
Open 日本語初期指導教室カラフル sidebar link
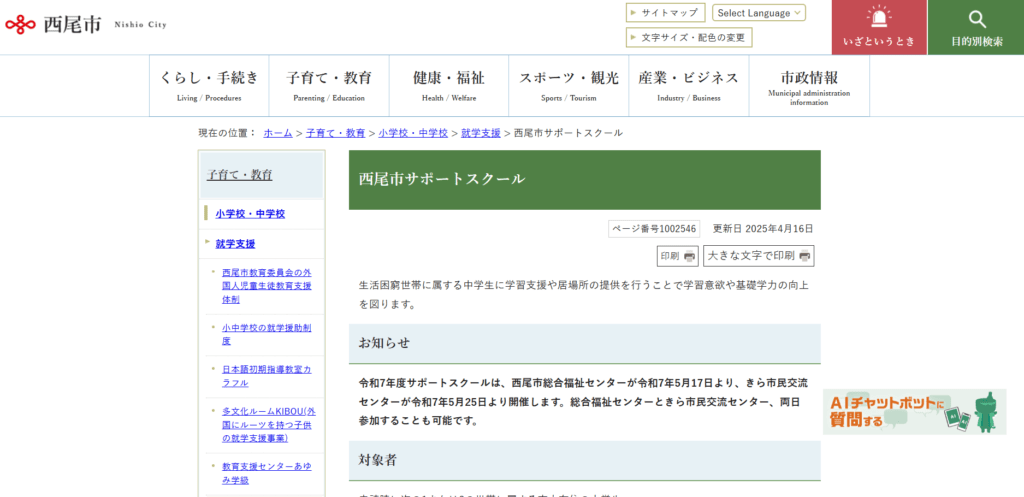266,375
